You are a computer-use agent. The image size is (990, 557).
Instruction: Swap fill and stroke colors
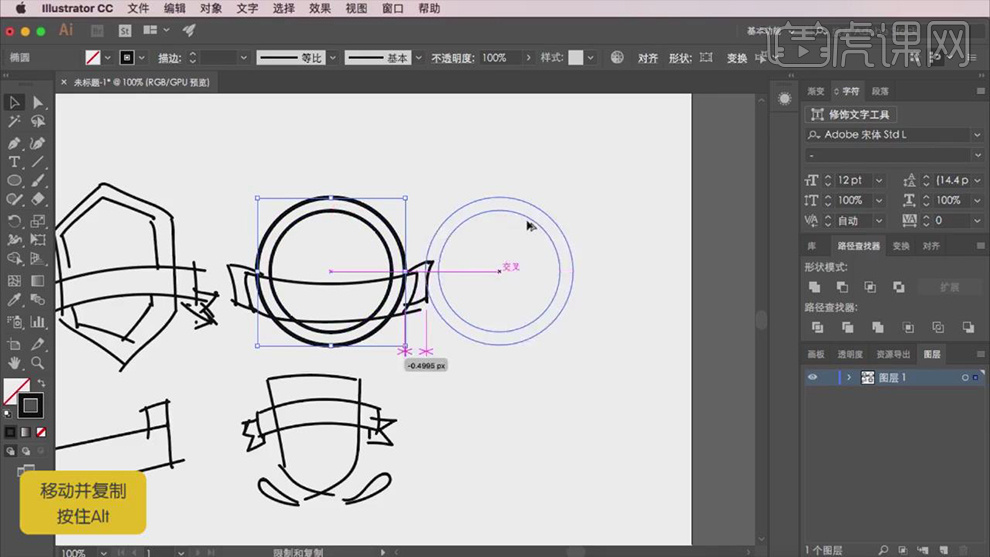[41, 383]
